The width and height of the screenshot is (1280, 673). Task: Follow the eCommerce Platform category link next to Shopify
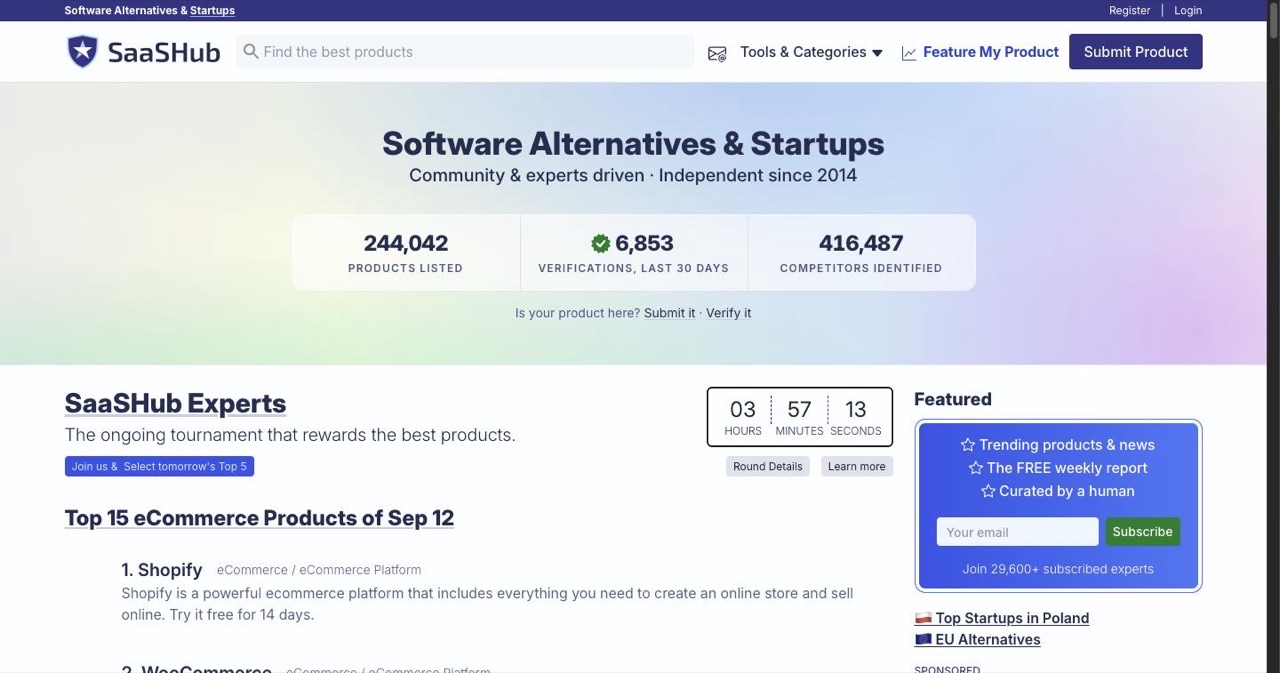pos(360,570)
